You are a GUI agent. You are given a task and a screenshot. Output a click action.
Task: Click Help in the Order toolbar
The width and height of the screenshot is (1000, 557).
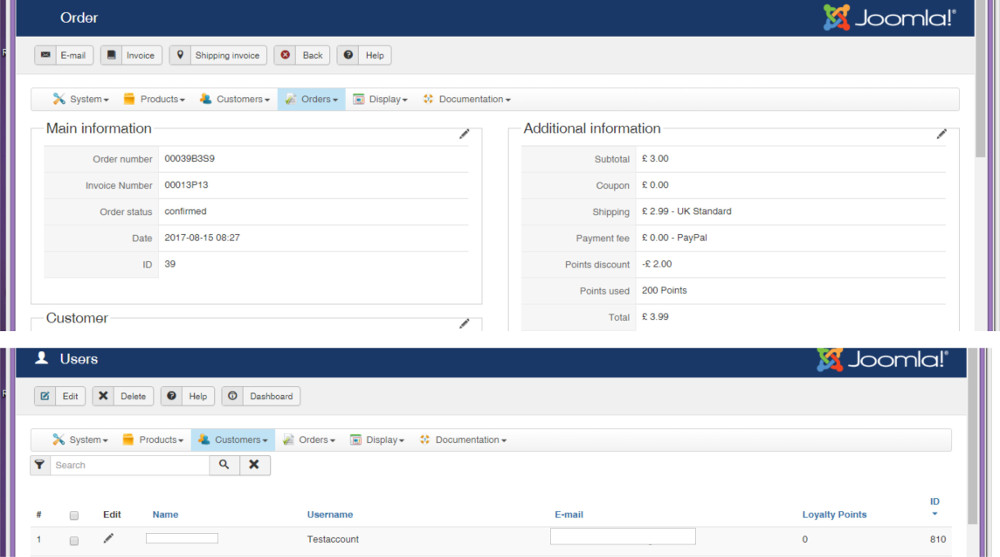[x=364, y=56]
